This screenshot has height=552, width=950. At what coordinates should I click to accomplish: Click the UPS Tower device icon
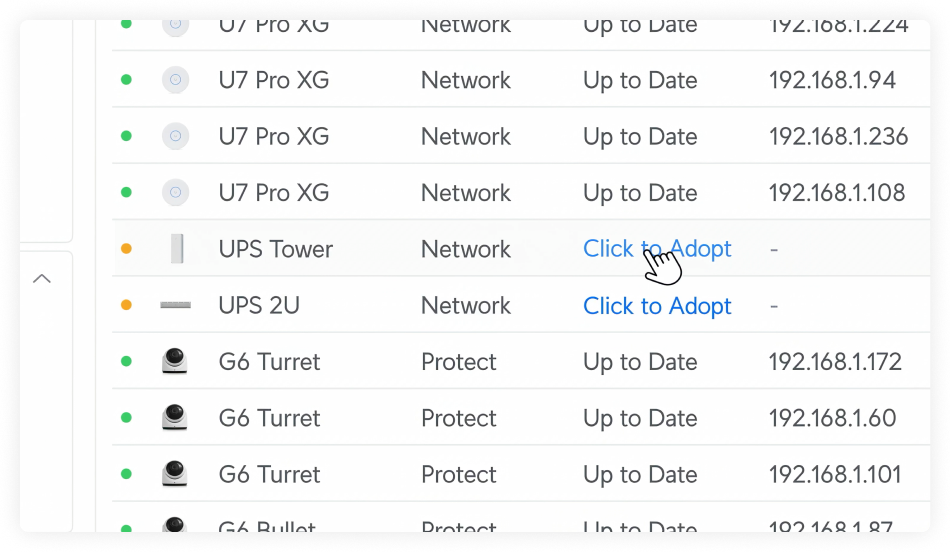176,249
